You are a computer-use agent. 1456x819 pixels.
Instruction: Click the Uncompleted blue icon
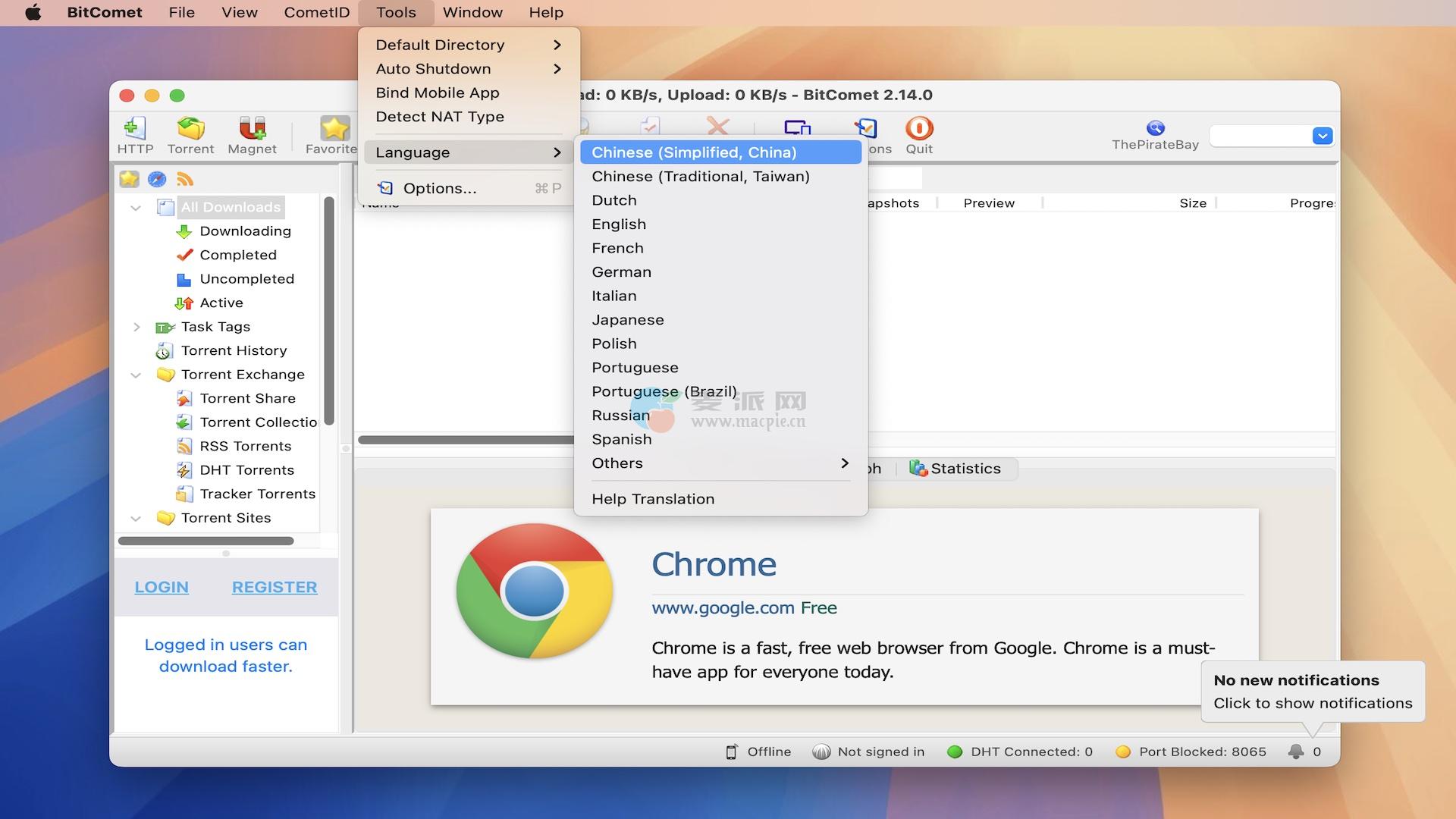tap(184, 279)
